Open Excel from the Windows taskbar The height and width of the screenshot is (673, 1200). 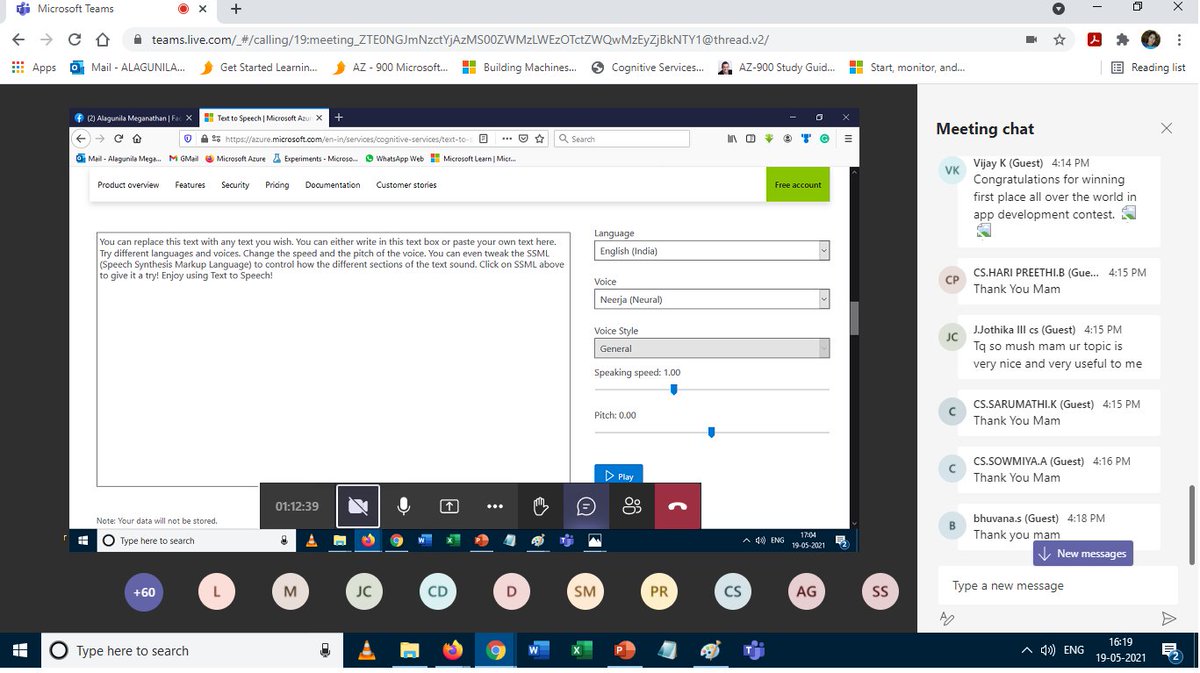581,650
